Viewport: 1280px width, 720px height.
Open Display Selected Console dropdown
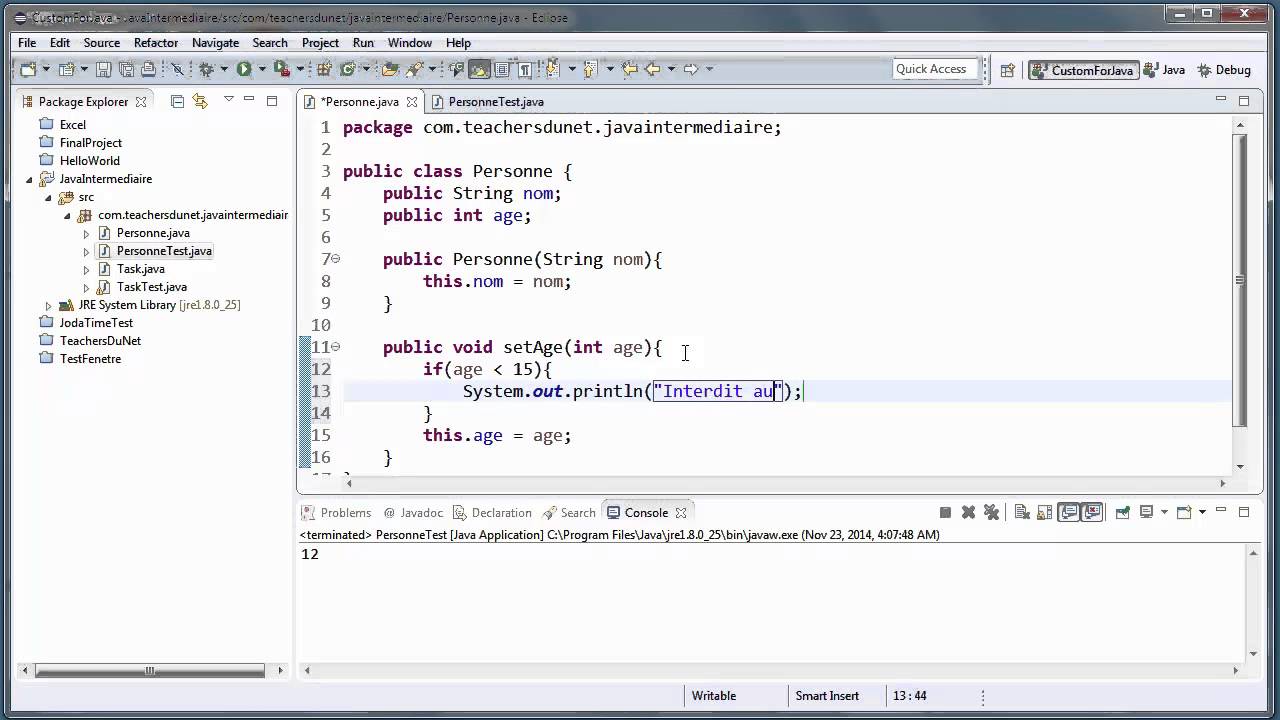pos(1164,512)
